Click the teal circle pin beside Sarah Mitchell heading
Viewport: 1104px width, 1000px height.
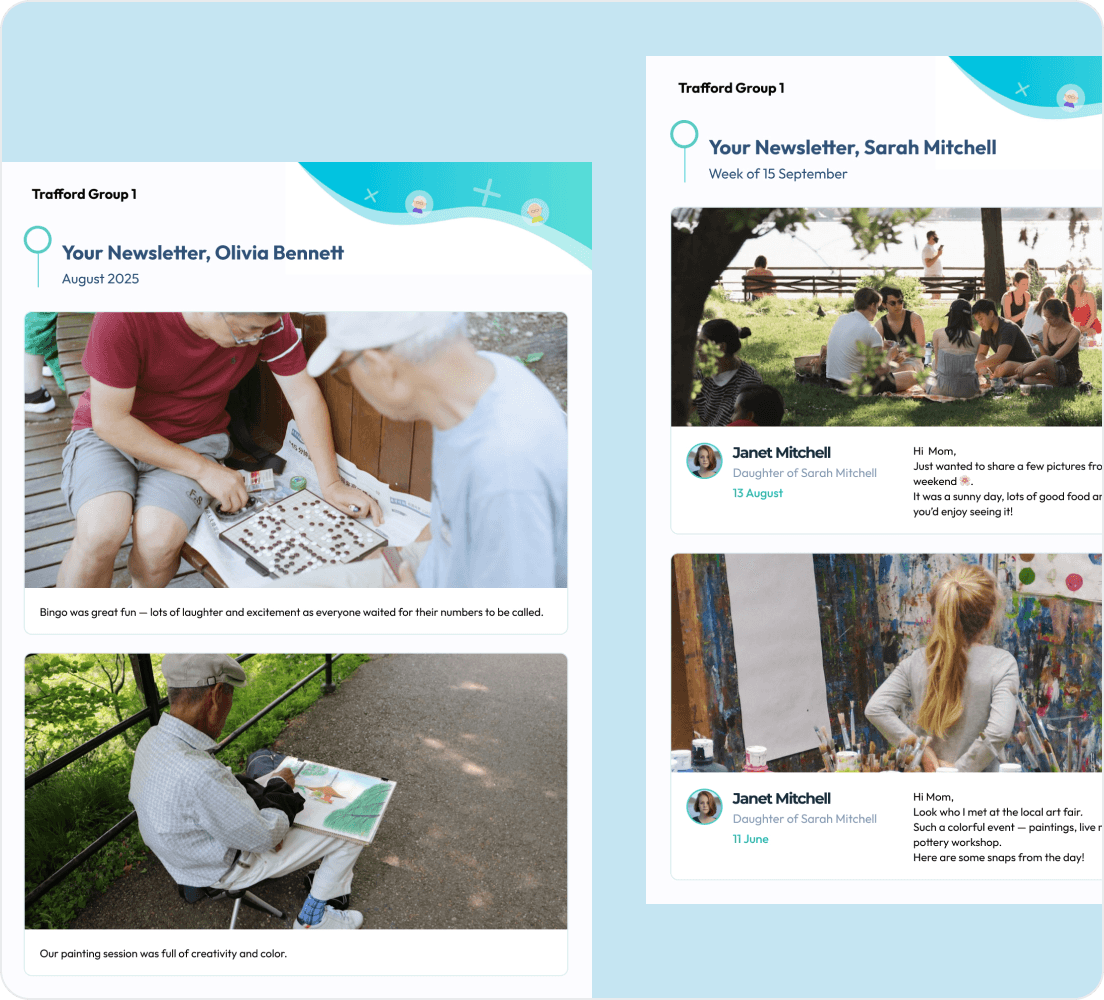point(684,134)
